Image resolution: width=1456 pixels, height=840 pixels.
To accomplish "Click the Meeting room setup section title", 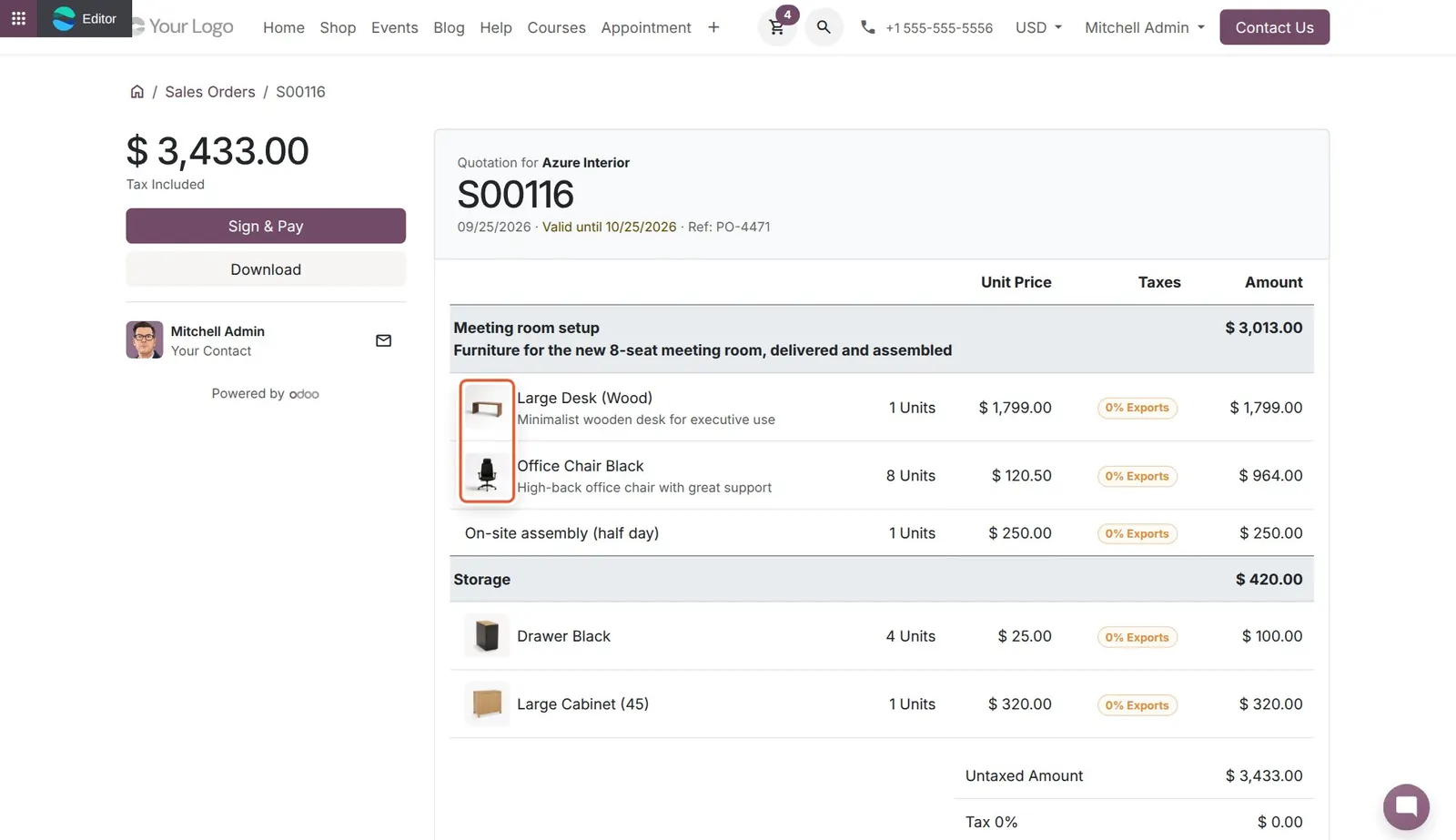I will click(x=526, y=328).
